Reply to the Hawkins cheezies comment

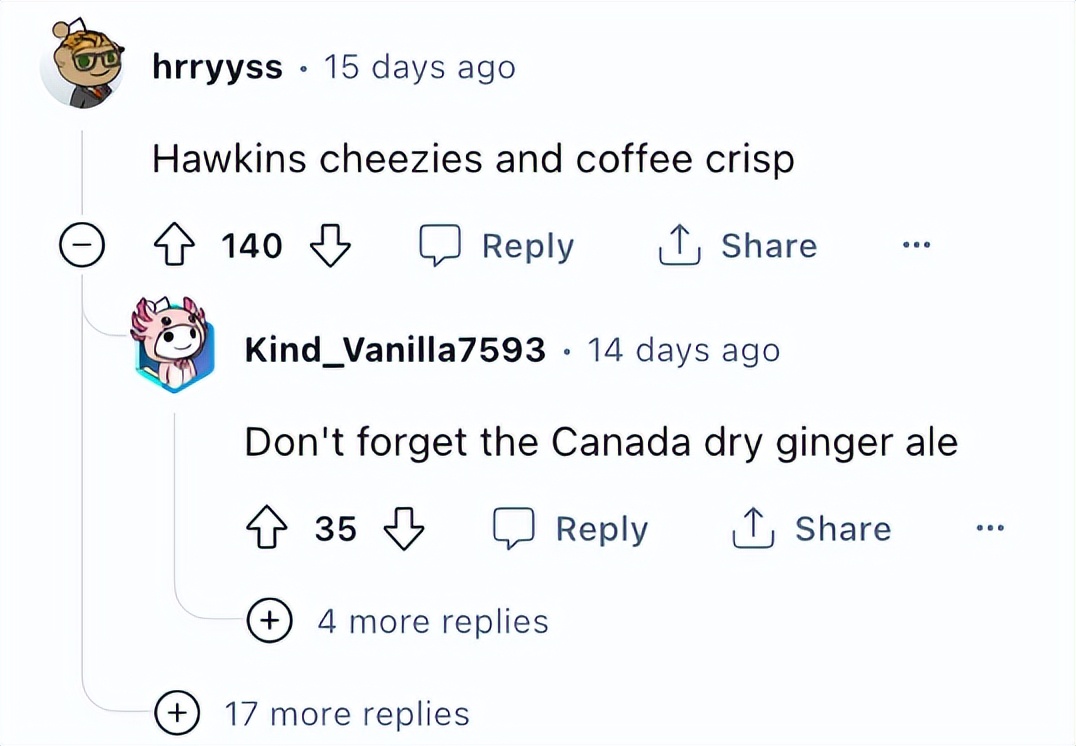point(498,246)
